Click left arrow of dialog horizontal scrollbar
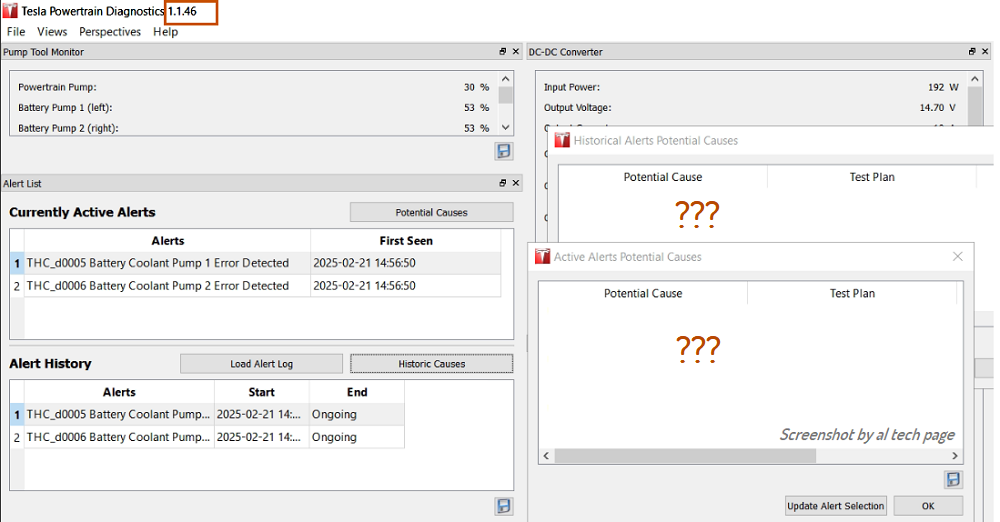 [x=546, y=456]
